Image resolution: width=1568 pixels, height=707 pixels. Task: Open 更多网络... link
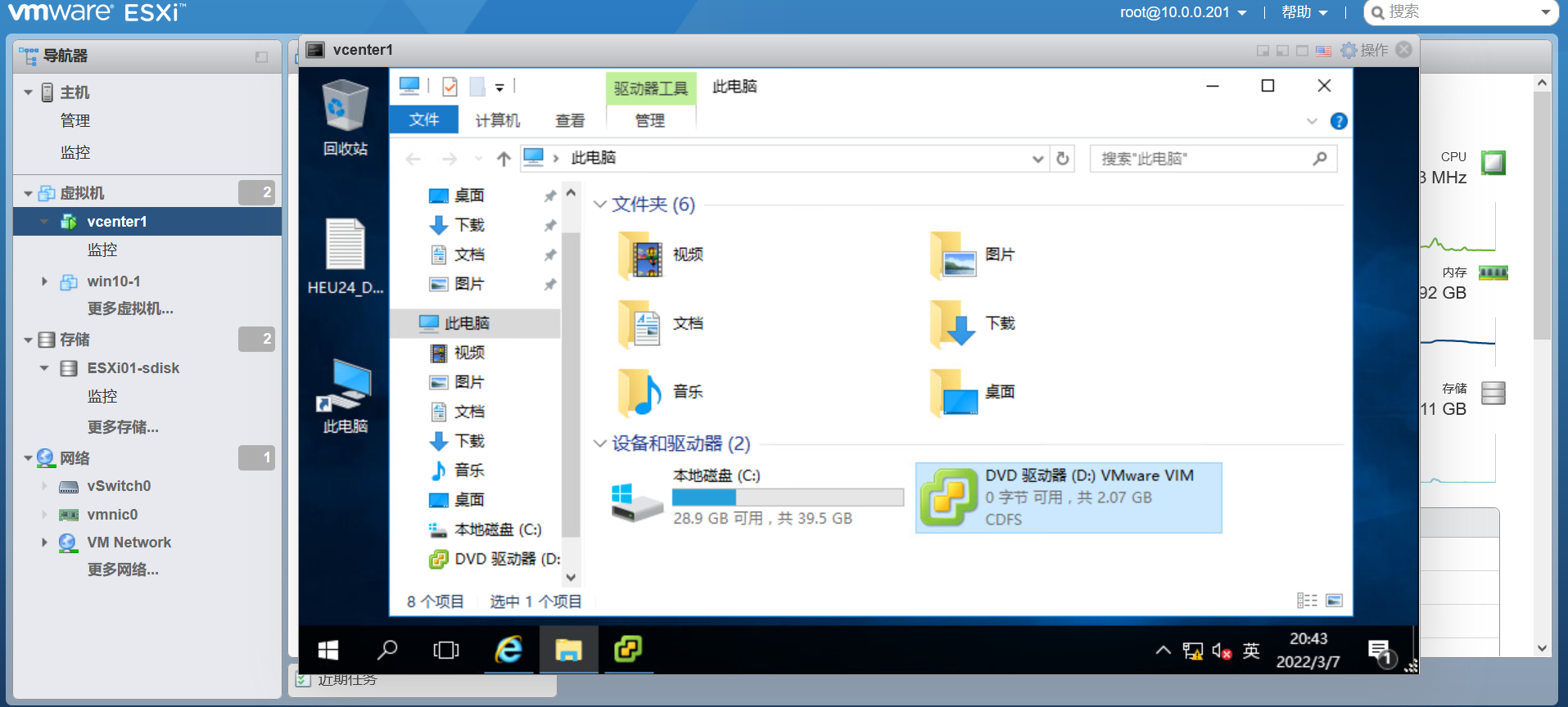coord(123,570)
